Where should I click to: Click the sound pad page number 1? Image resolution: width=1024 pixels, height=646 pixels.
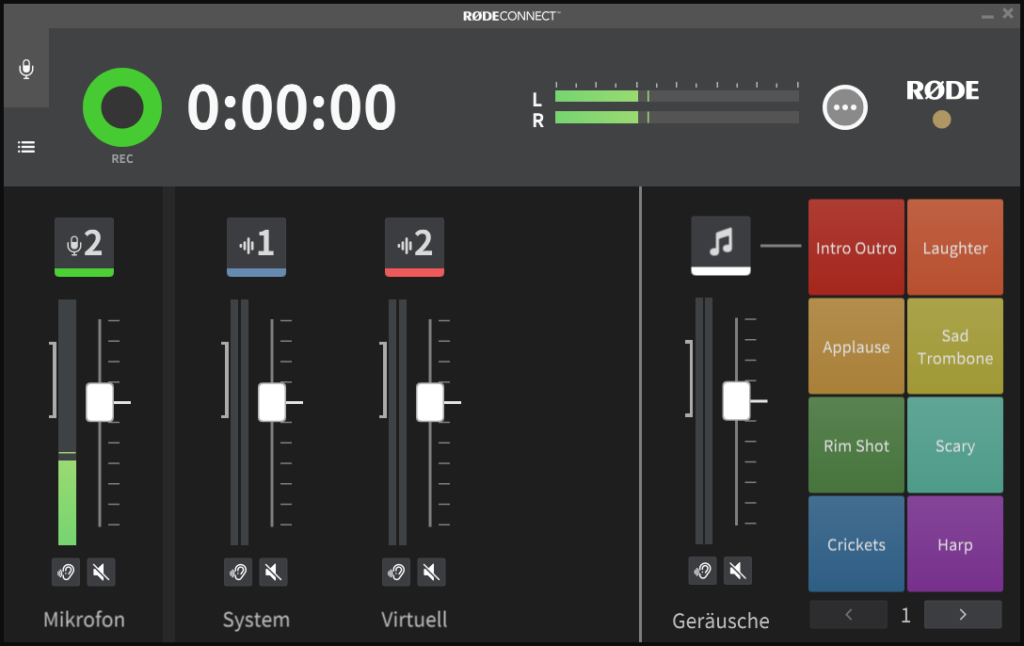(905, 615)
